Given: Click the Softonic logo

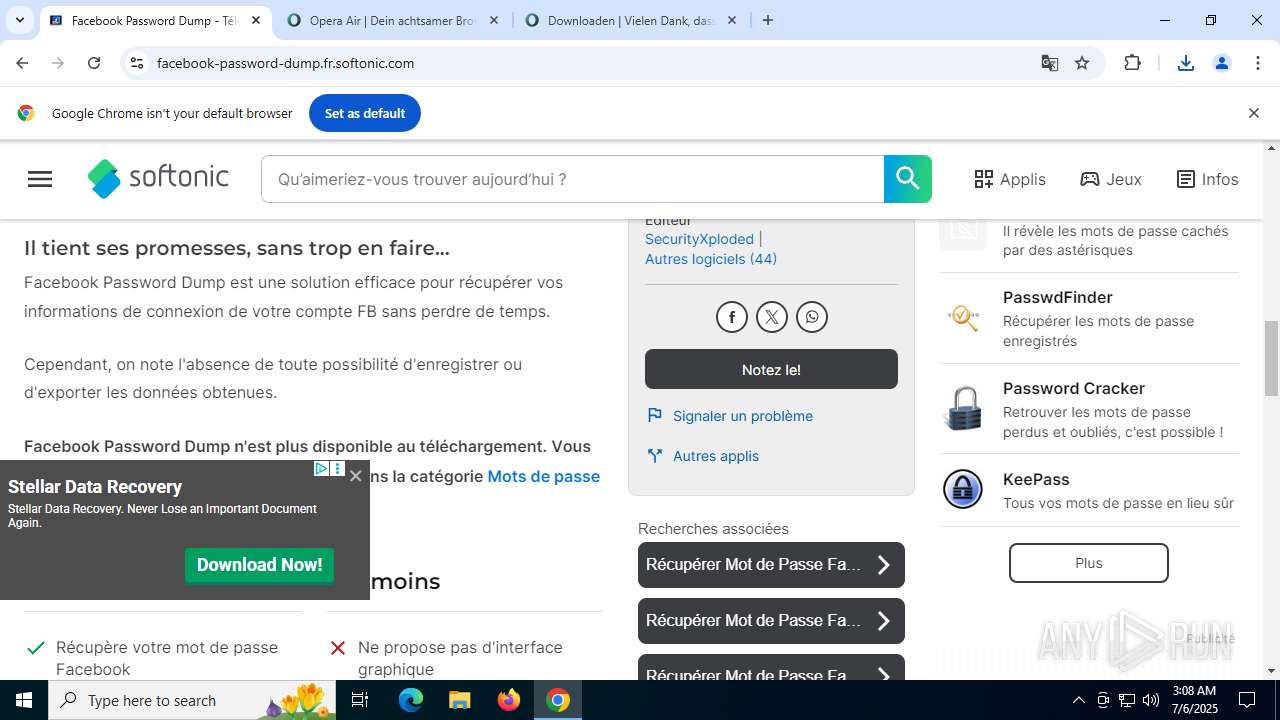Looking at the screenshot, I should 158,178.
